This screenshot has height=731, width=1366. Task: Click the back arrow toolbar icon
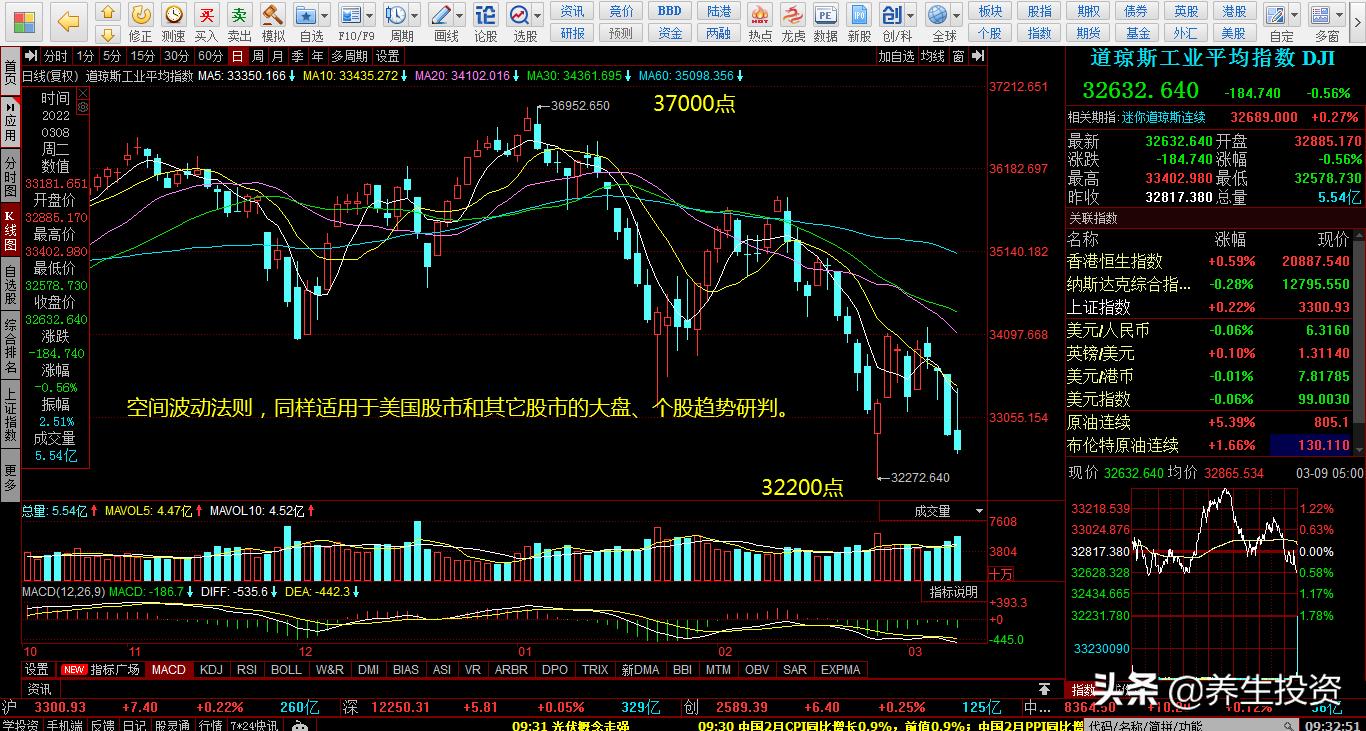(x=68, y=21)
